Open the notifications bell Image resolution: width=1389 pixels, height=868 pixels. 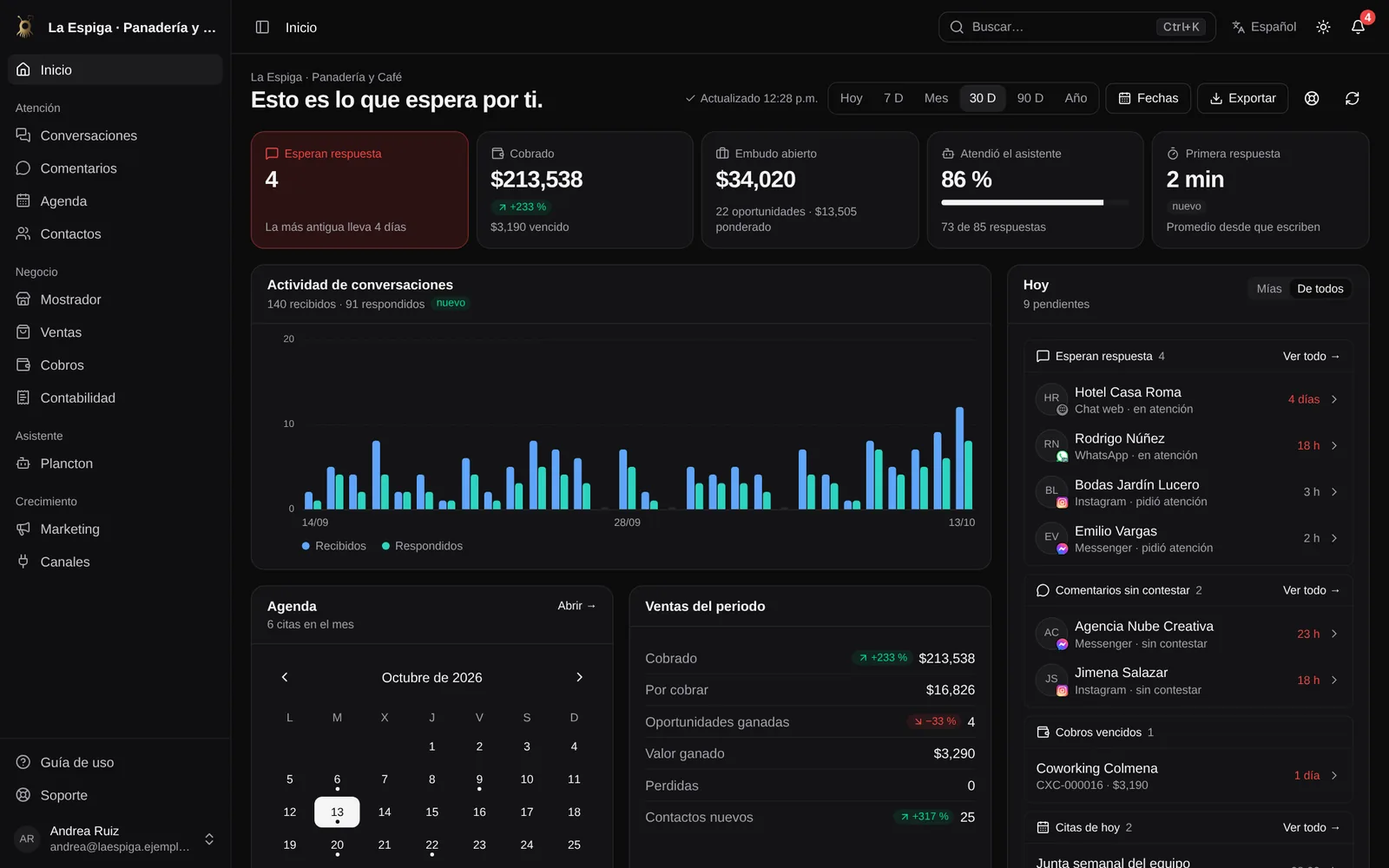[x=1358, y=27]
